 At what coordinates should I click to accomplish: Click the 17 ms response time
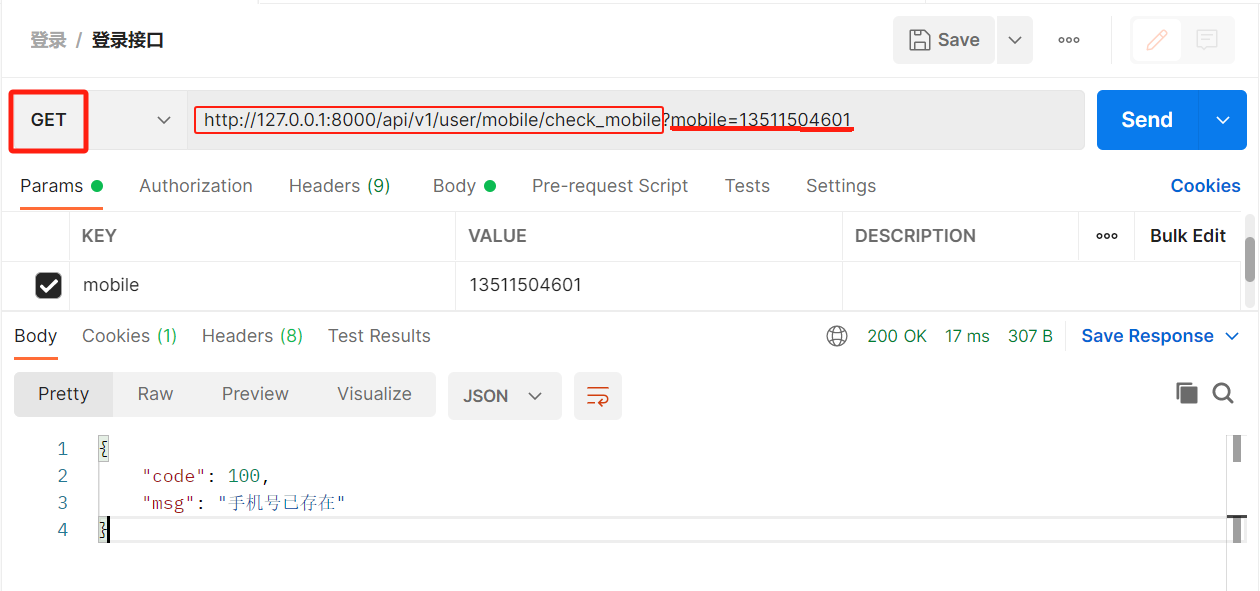[x=967, y=336]
